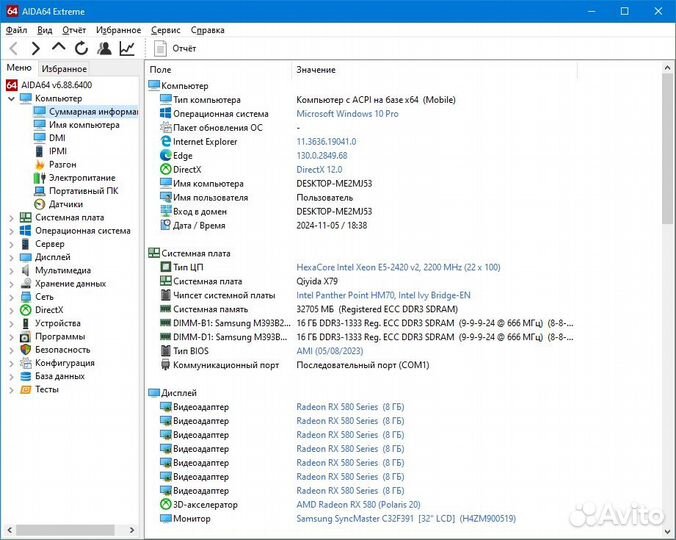Open the HexaCore Intel Xeon E5-2420 v2 link
The width and height of the screenshot is (676, 540).
[x=398, y=267]
